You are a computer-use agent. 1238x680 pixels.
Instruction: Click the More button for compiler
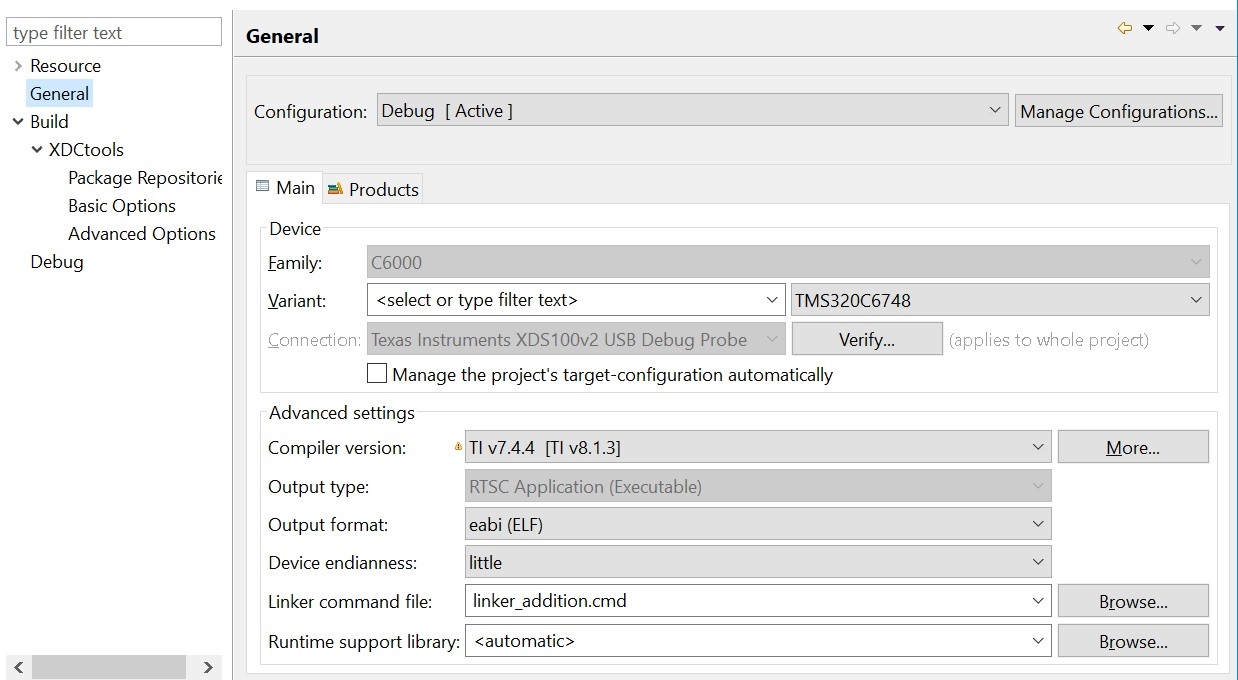click(1133, 447)
